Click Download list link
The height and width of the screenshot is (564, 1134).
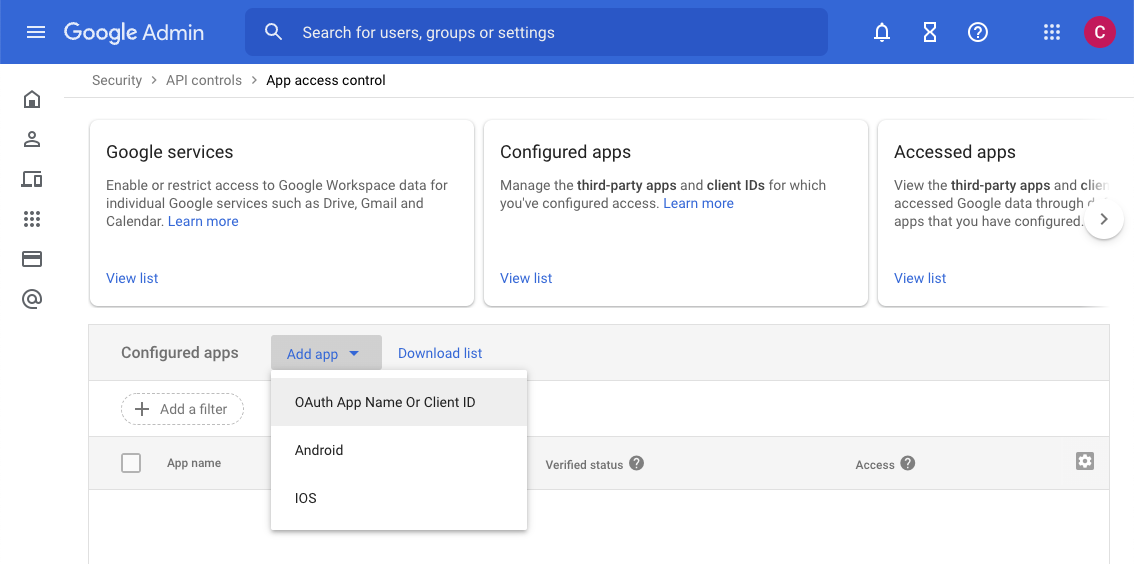[440, 353]
